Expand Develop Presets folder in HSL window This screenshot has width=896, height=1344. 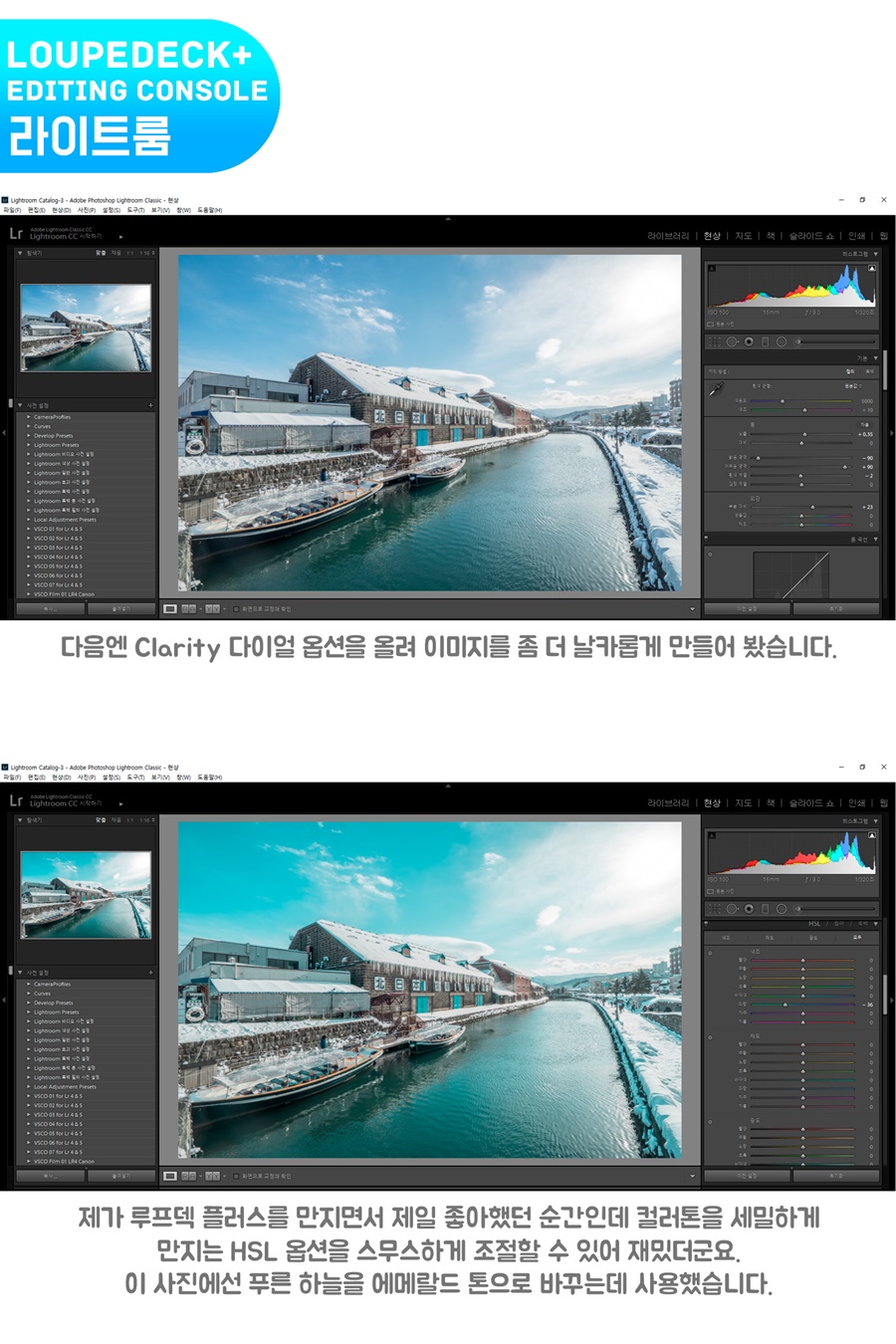click(29, 1003)
